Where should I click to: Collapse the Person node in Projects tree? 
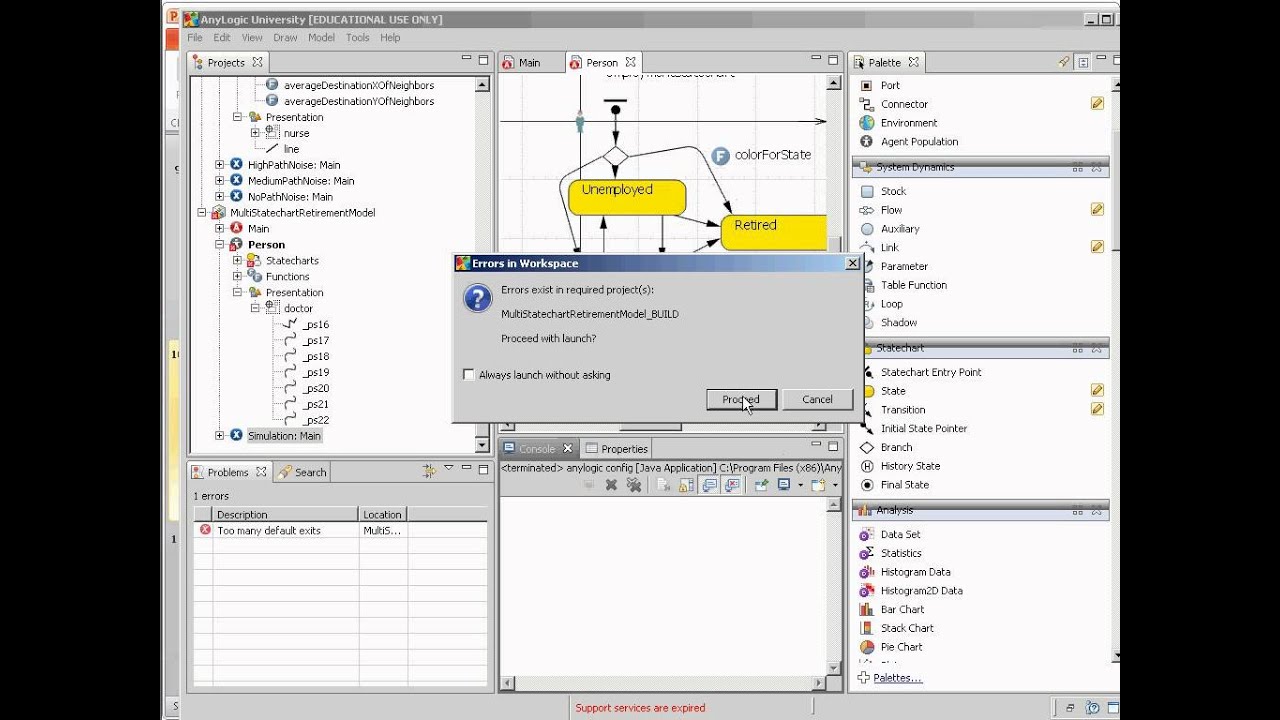point(220,245)
